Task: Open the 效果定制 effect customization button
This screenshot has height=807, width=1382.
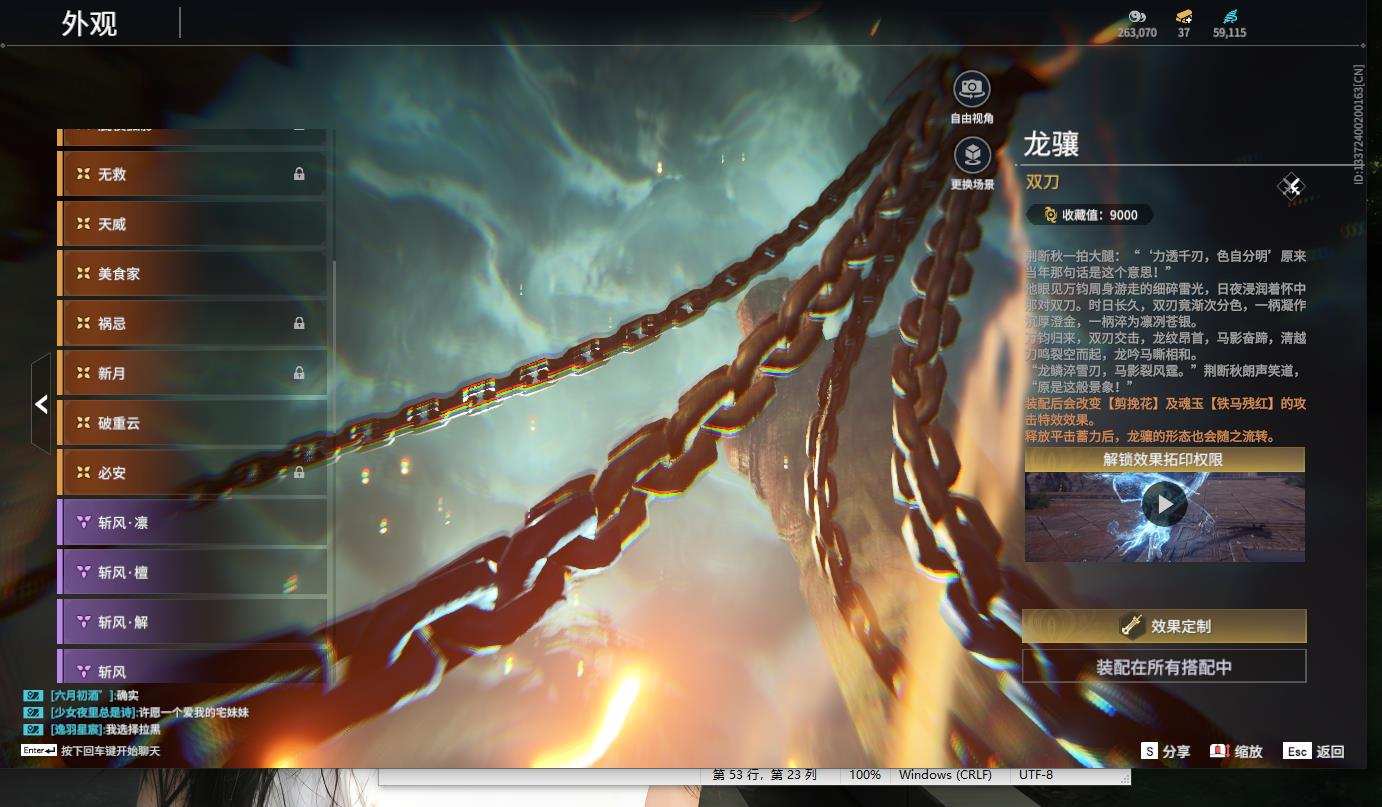Action: 1164,626
